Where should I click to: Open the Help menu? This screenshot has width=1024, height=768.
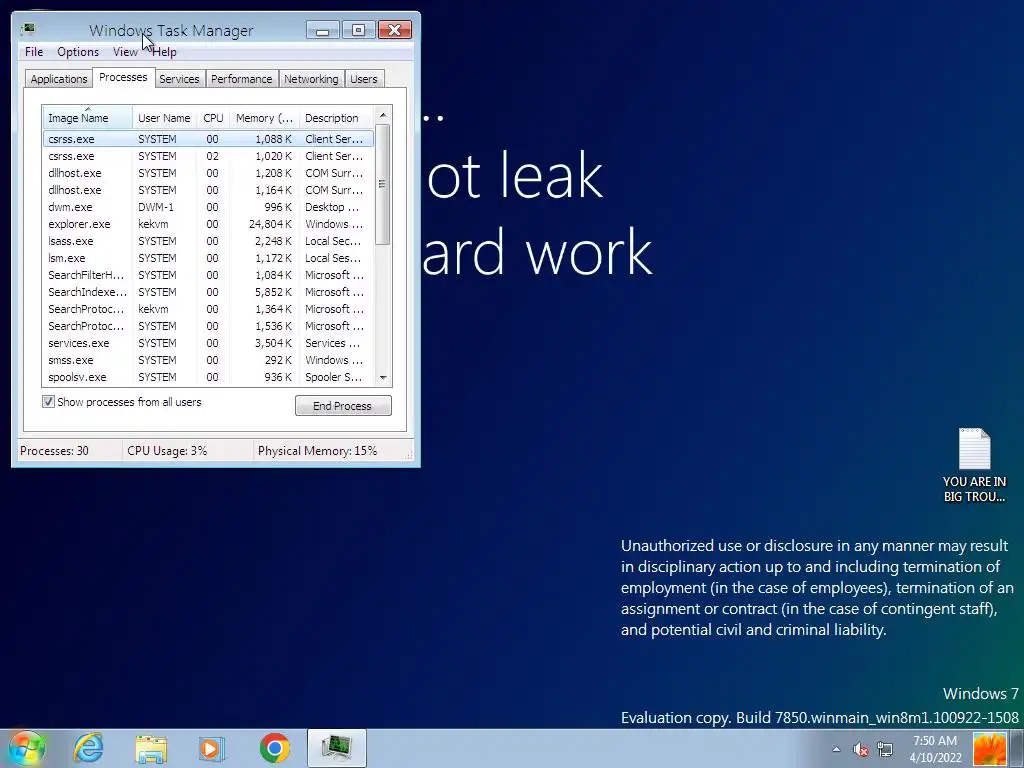point(164,52)
